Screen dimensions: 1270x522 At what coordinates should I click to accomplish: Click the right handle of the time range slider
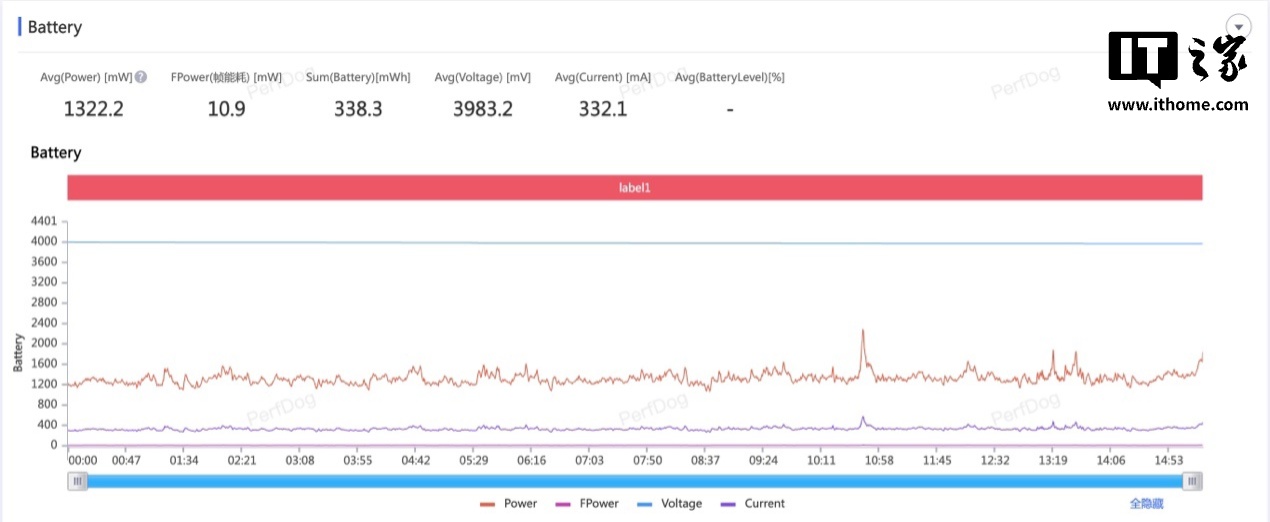pos(1191,482)
